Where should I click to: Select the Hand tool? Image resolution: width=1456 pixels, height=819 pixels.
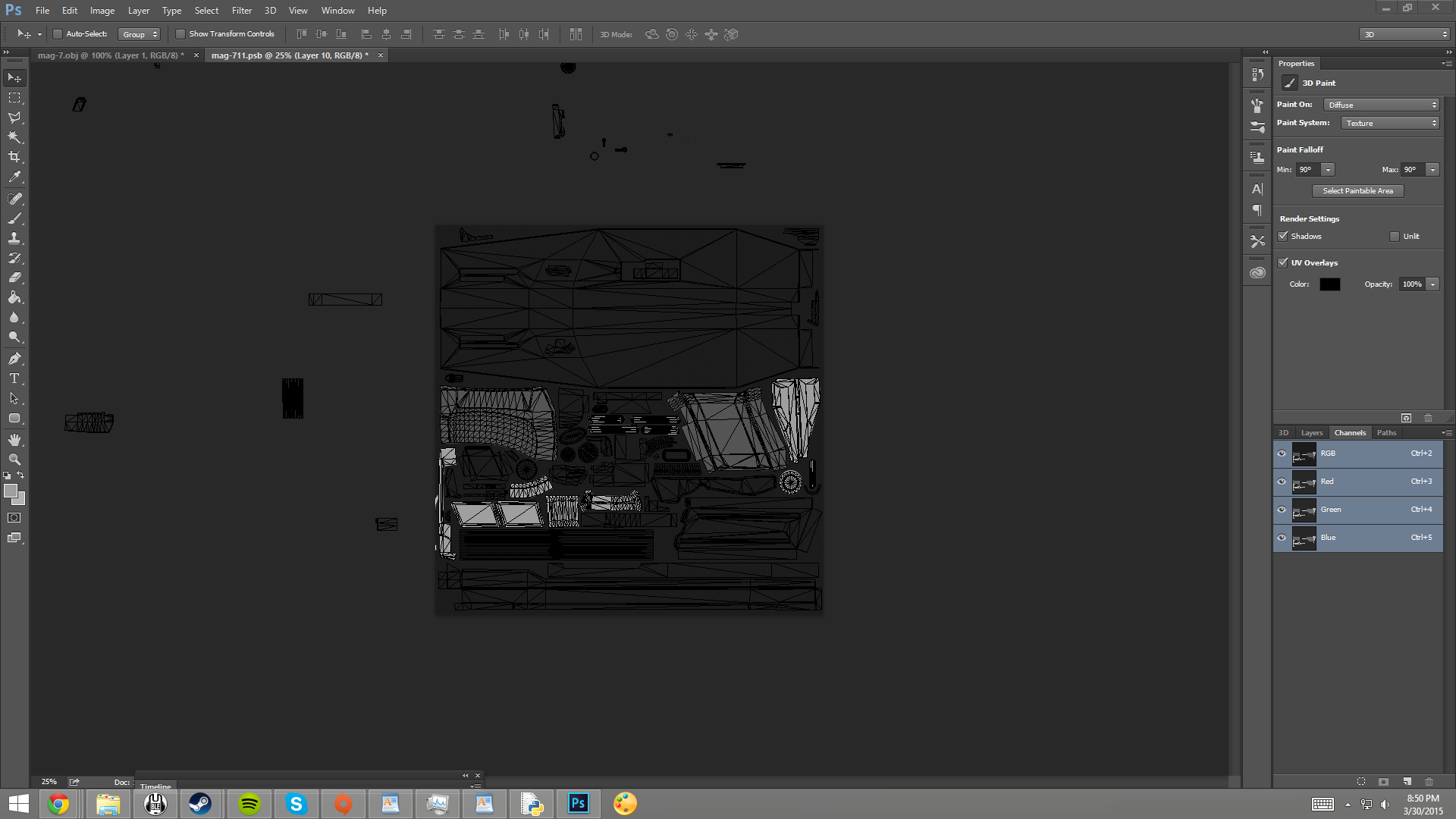click(14, 440)
